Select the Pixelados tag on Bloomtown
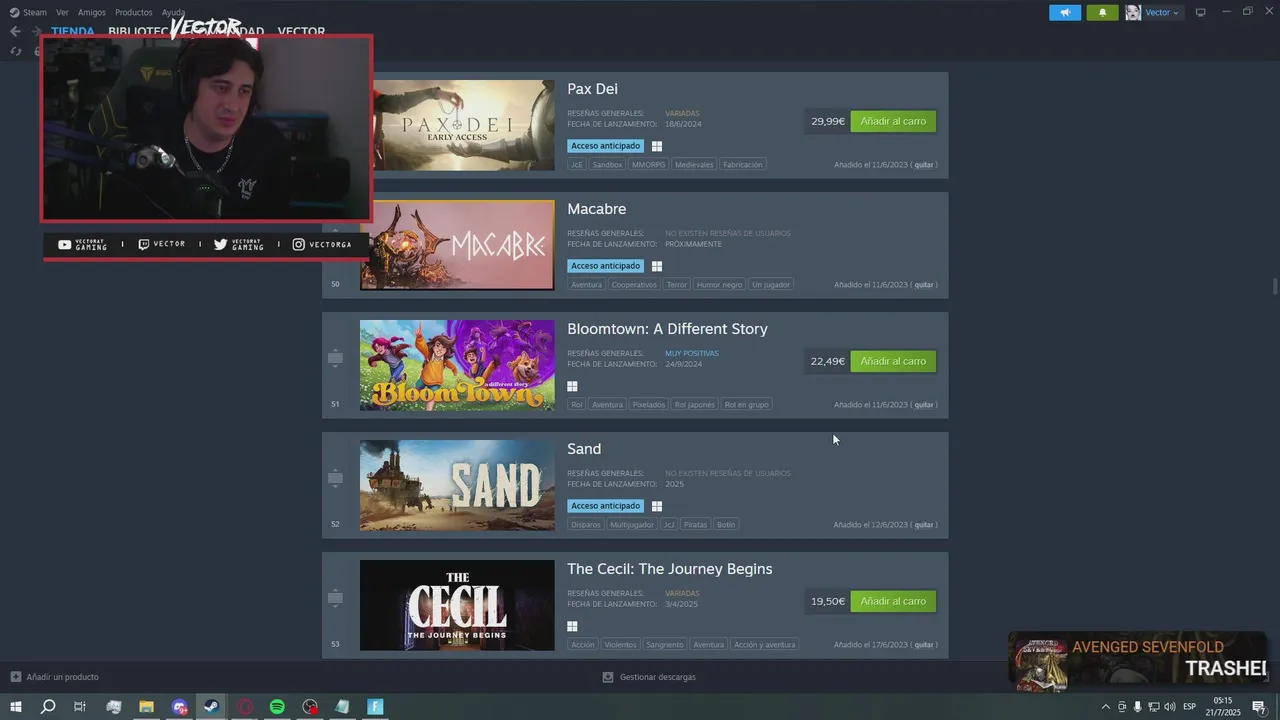The width and height of the screenshot is (1280, 720). [649, 405]
